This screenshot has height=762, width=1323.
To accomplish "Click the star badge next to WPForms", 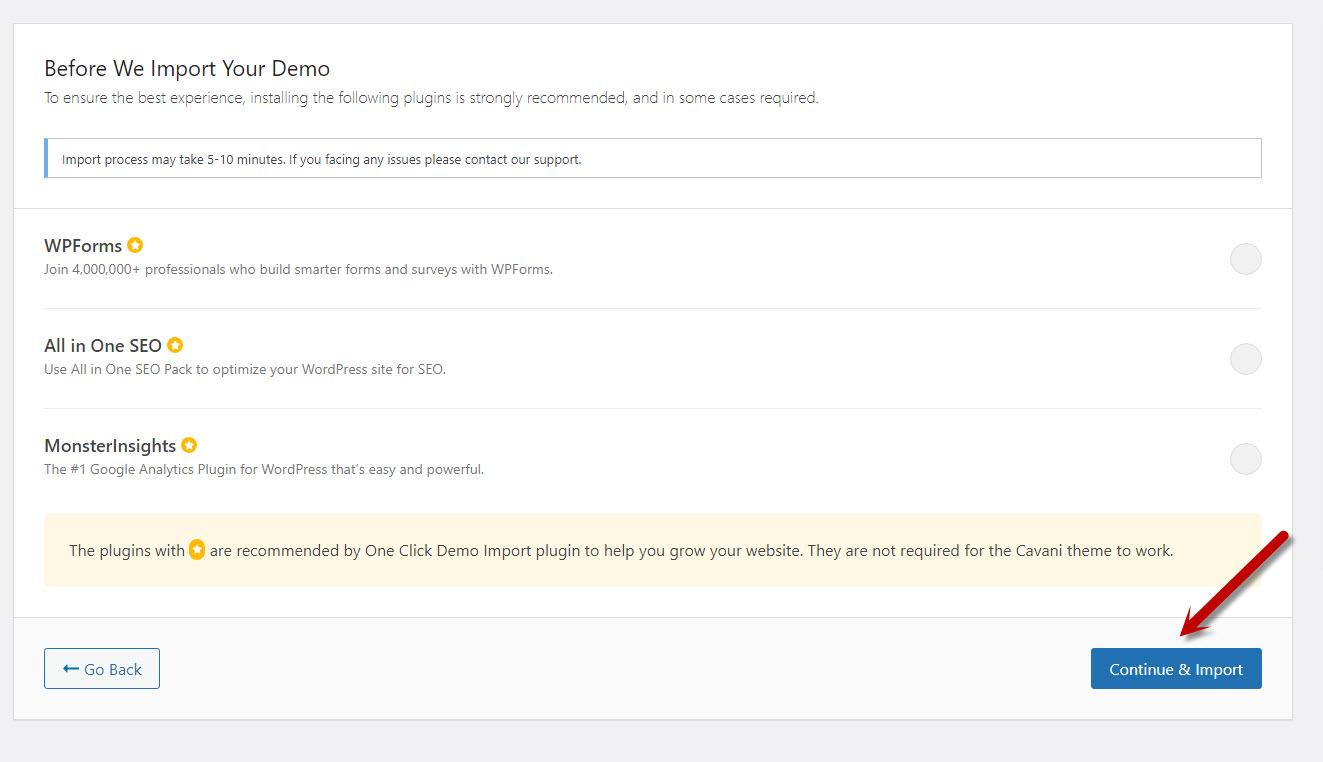I will coord(135,245).
